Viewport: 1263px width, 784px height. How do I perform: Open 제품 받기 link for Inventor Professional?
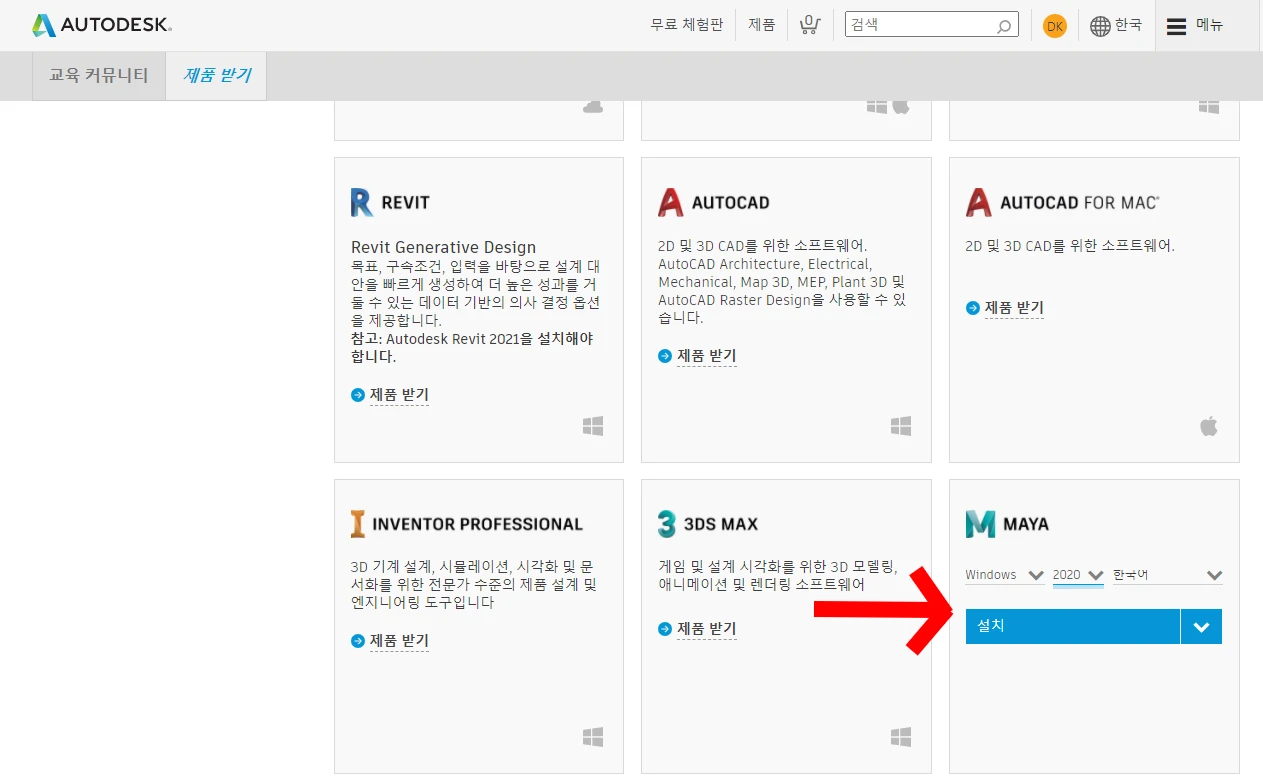pos(399,641)
